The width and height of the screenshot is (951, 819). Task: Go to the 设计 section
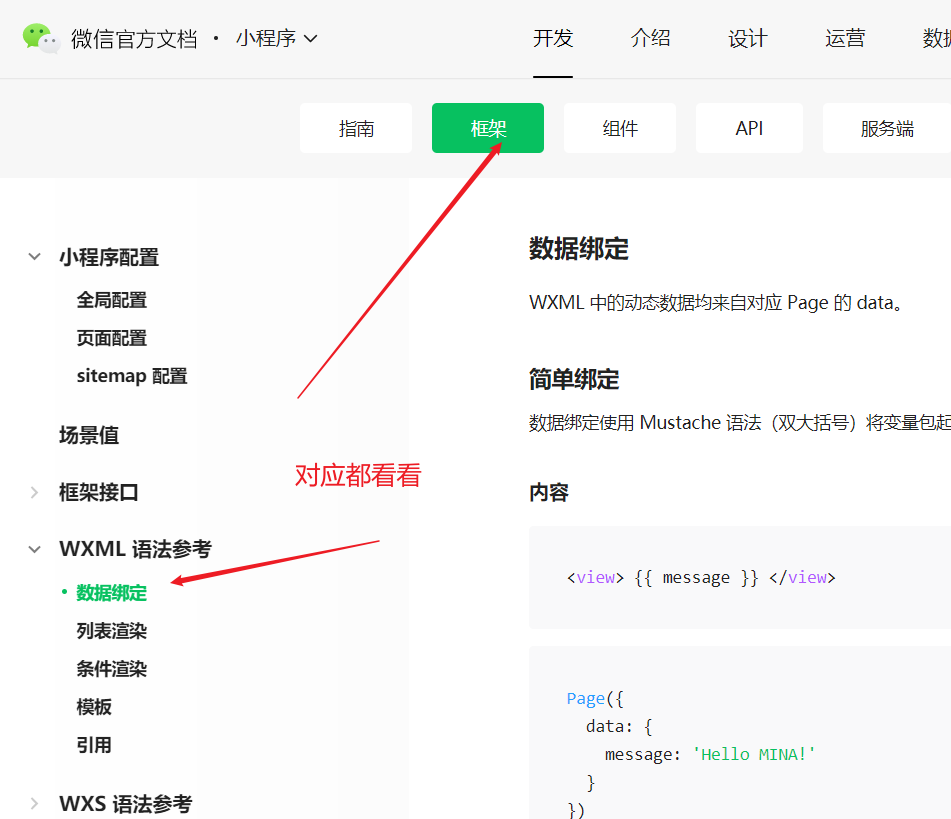(747, 38)
